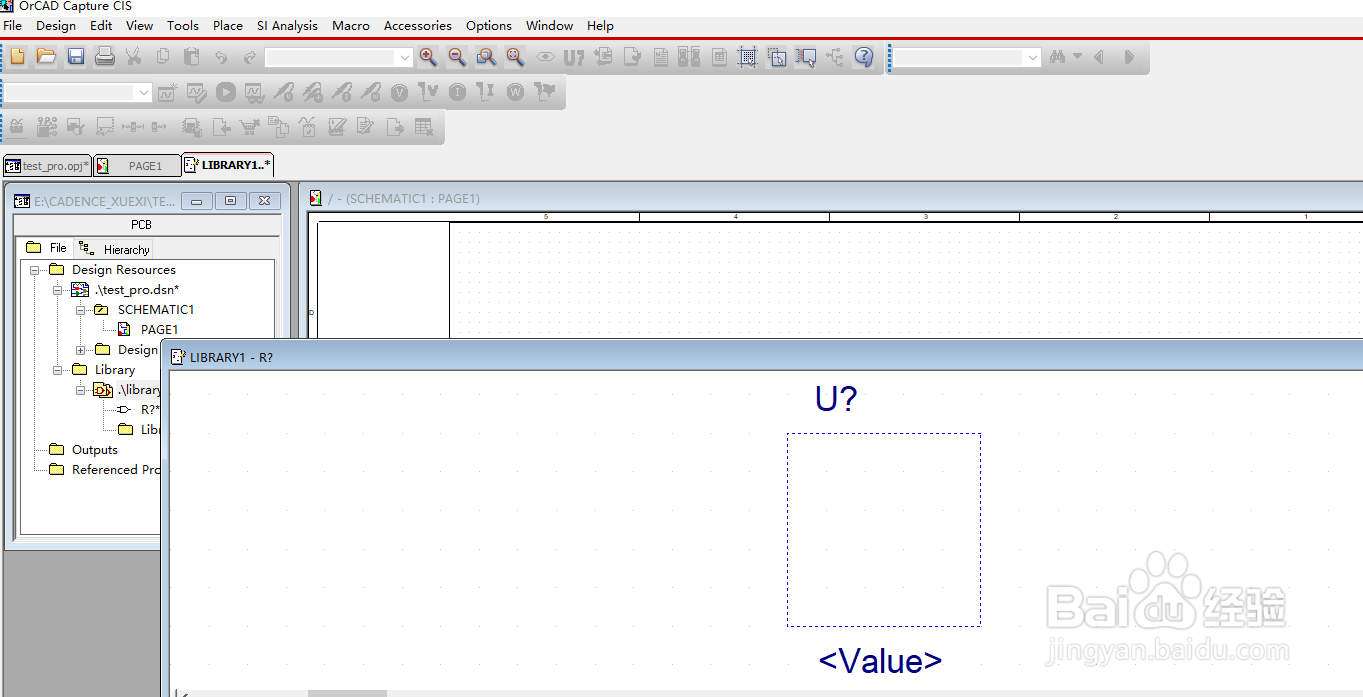Click the PCB header button in project panel

141,225
